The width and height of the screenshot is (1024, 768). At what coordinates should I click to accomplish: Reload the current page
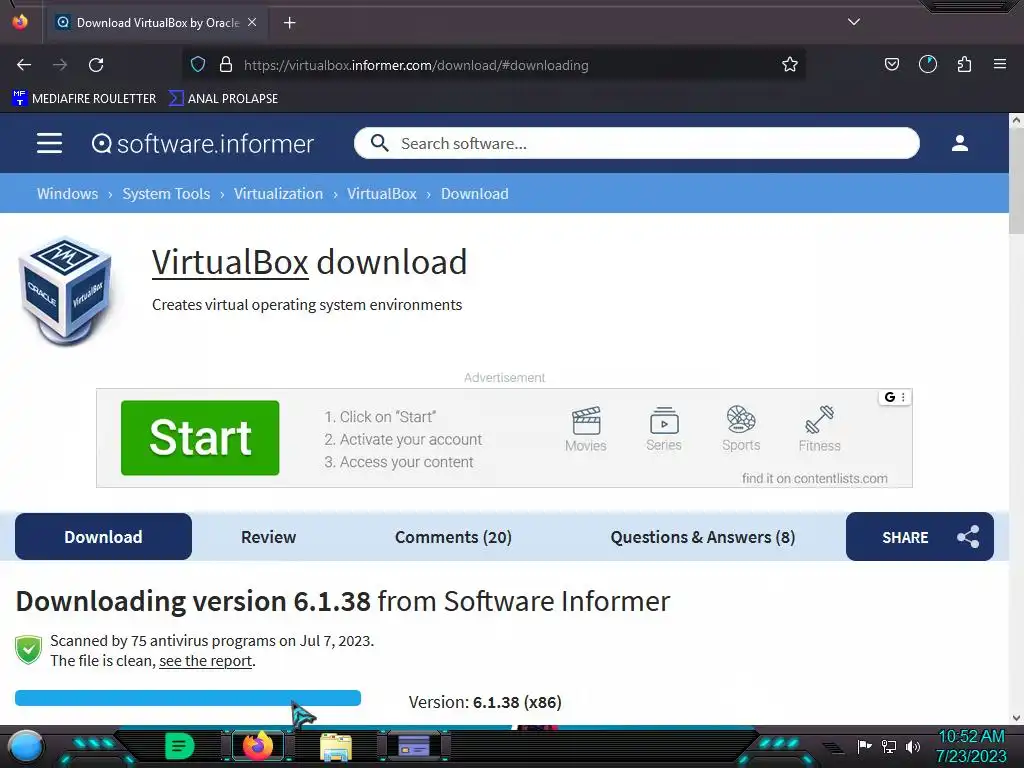coord(96,65)
